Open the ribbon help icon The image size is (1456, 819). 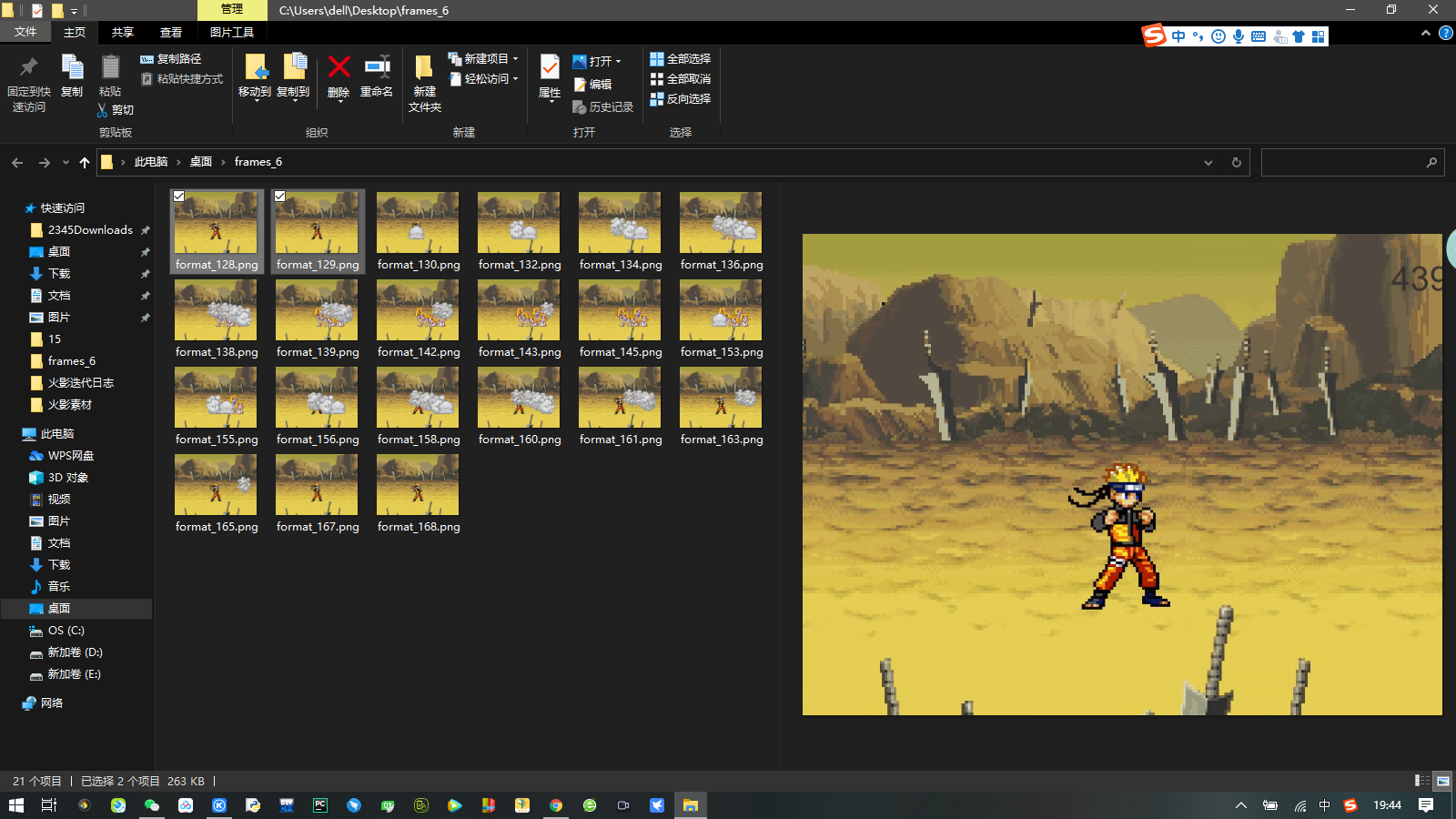pos(1445,33)
